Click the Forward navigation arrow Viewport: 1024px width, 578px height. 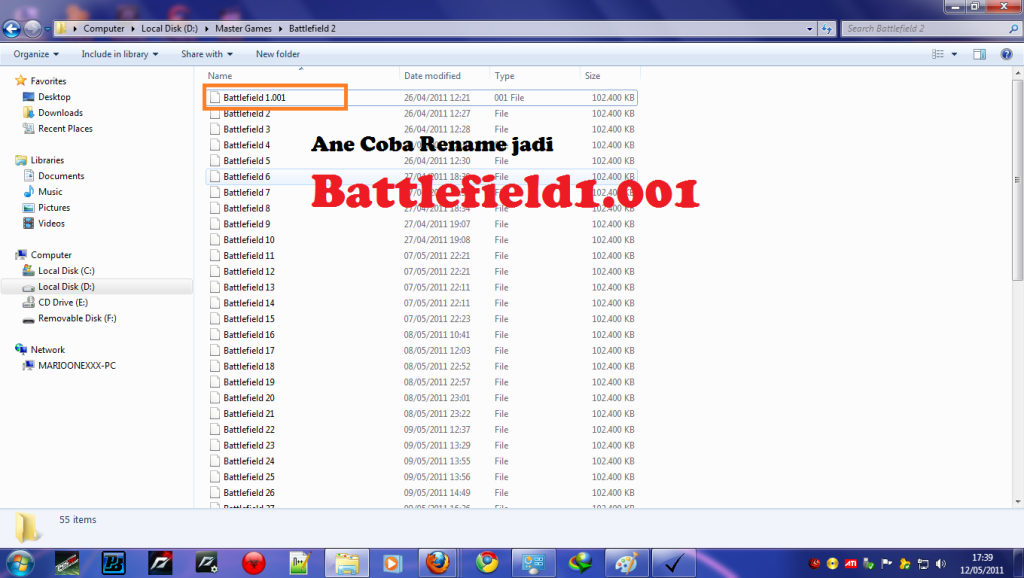pos(32,29)
